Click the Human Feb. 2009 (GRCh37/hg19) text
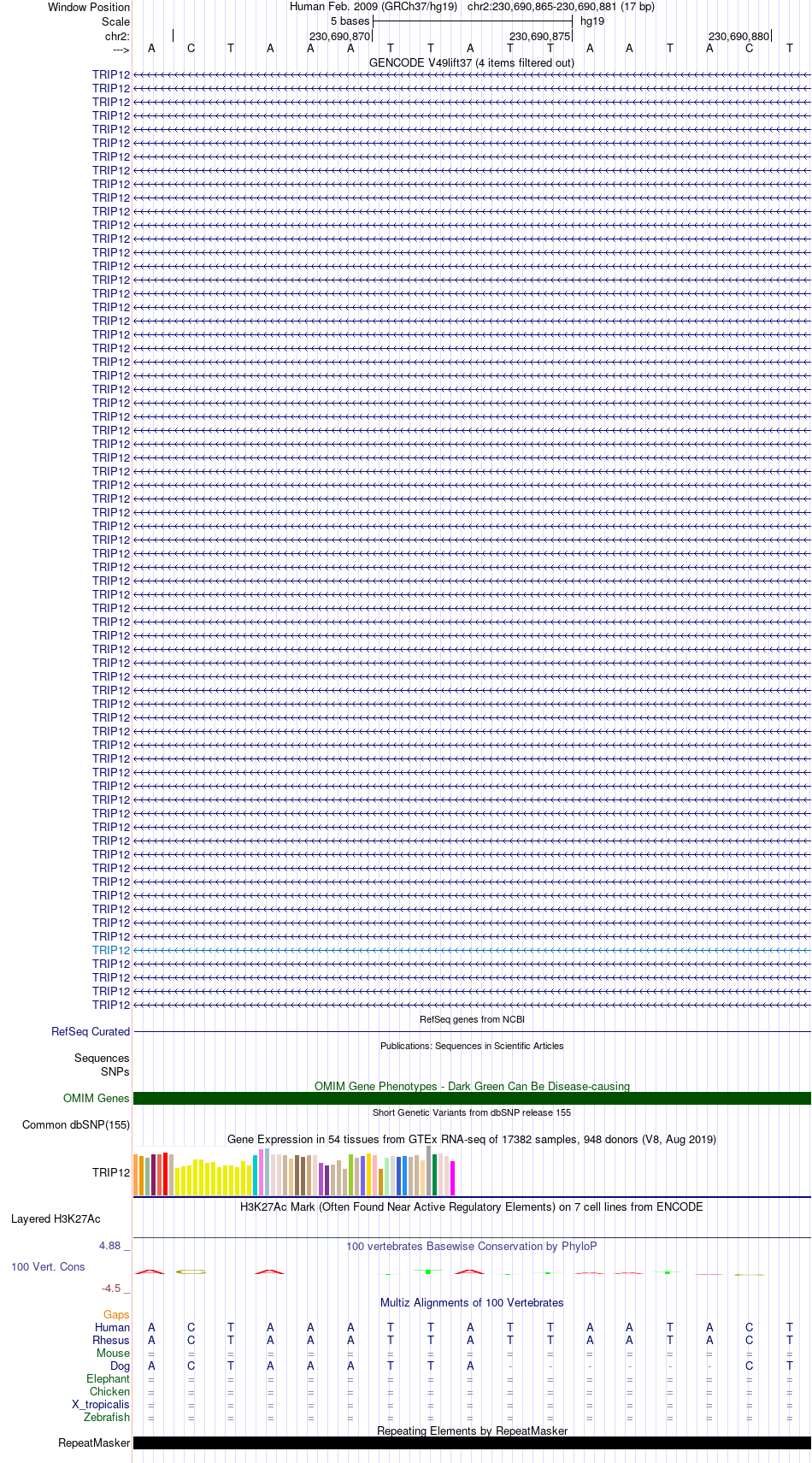812x1463 pixels. click(x=374, y=7)
